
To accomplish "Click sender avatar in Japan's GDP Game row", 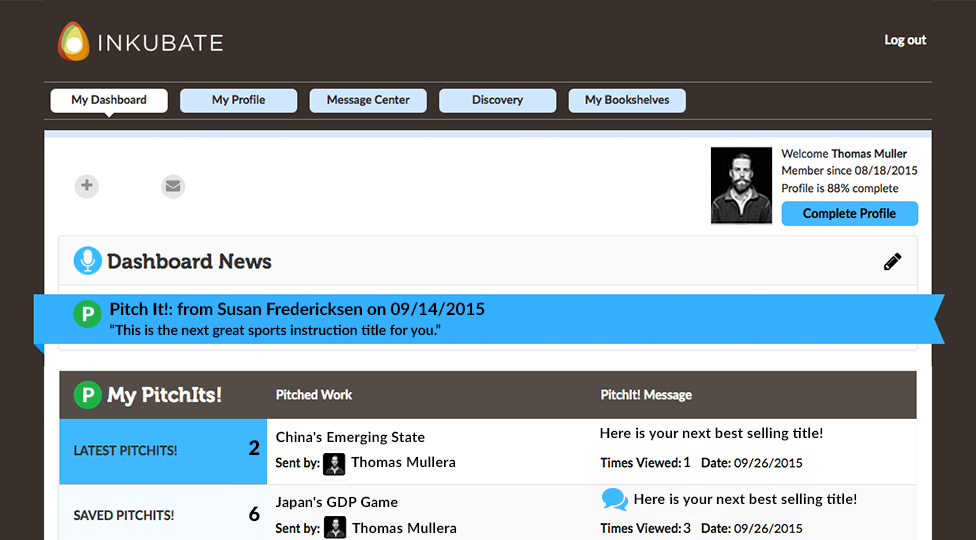I will [334, 528].
